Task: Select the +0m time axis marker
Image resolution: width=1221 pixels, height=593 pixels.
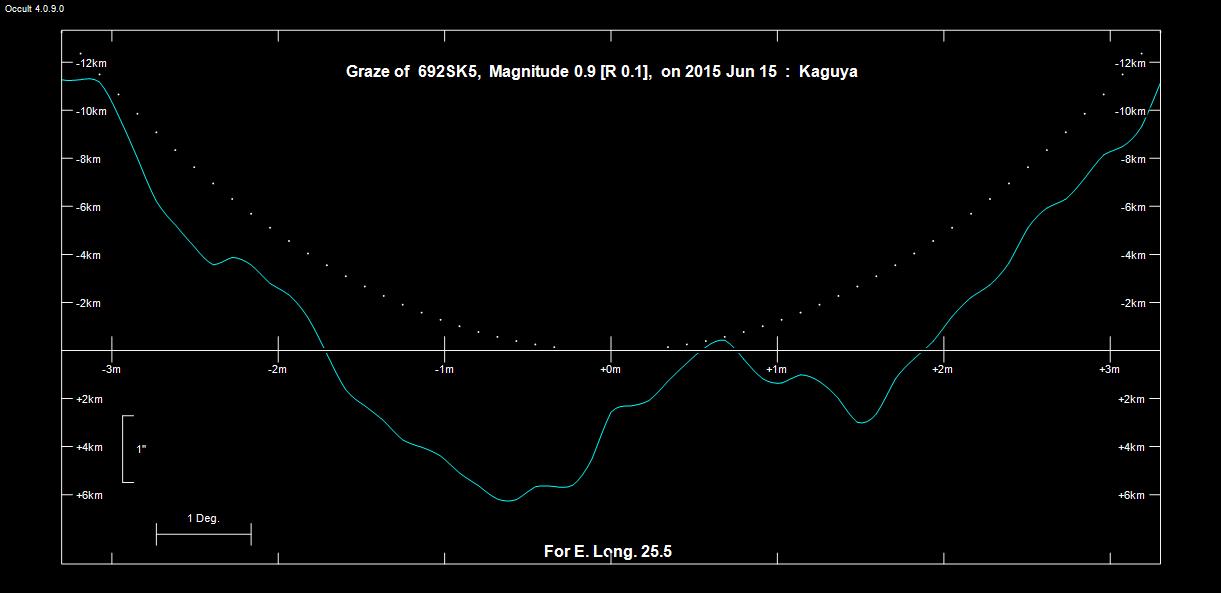Action: click(610, 370)
